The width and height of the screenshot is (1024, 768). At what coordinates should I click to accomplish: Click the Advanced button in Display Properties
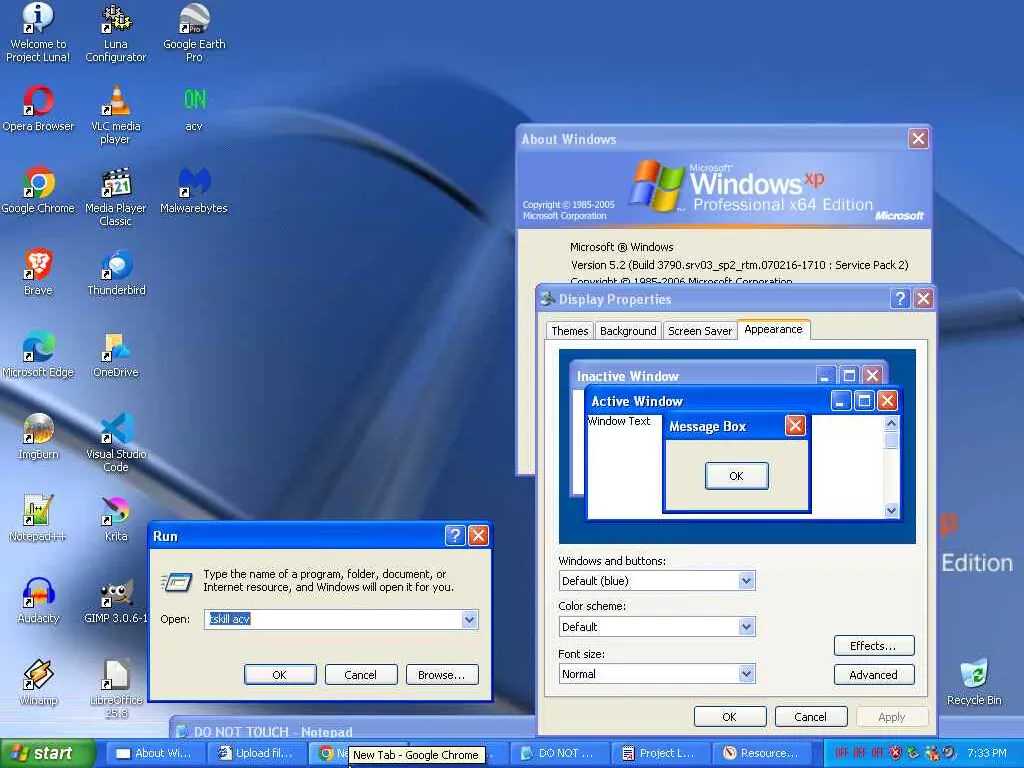coord(873,675)
